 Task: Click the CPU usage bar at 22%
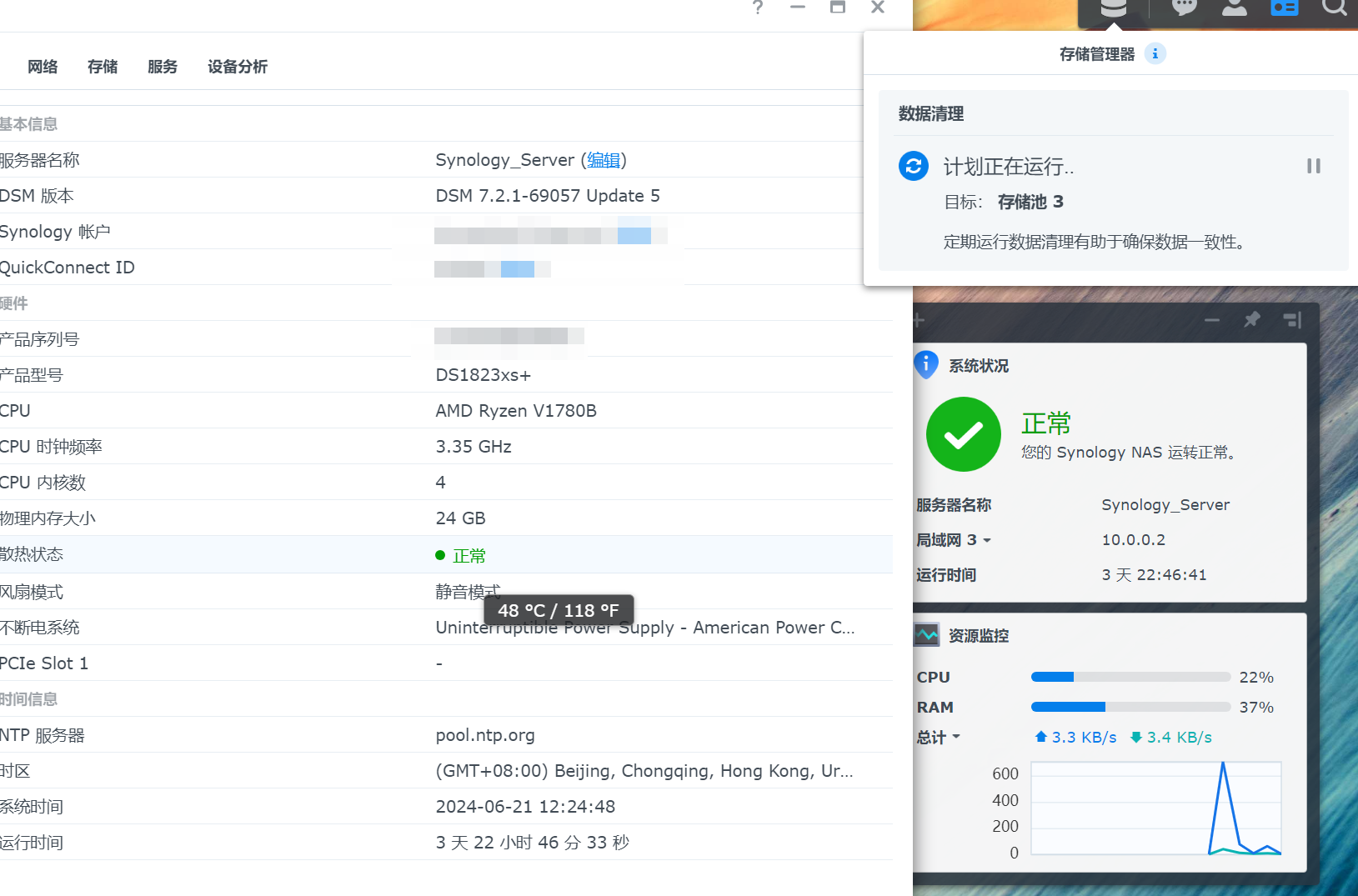(1130, 677)
